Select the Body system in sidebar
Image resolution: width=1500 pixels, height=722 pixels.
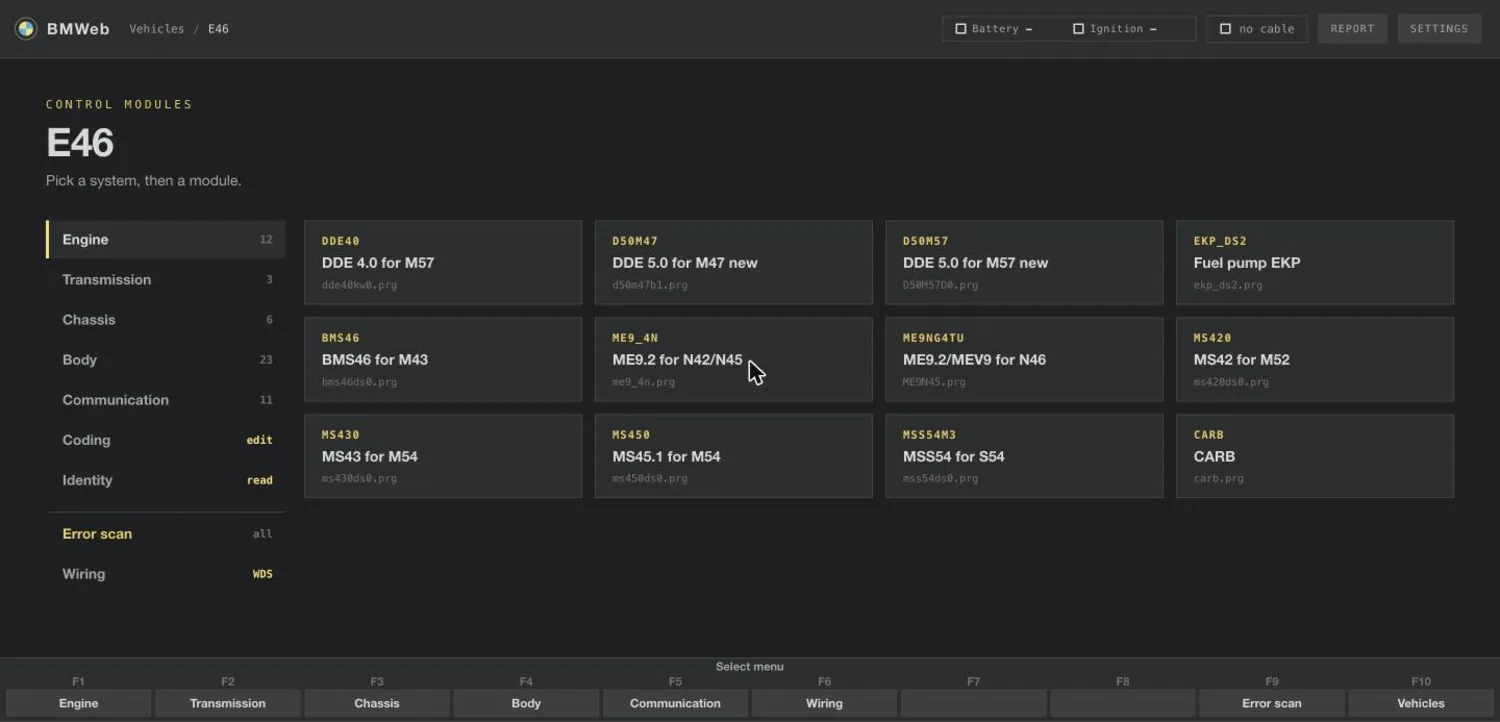click(x=166, y=360)
